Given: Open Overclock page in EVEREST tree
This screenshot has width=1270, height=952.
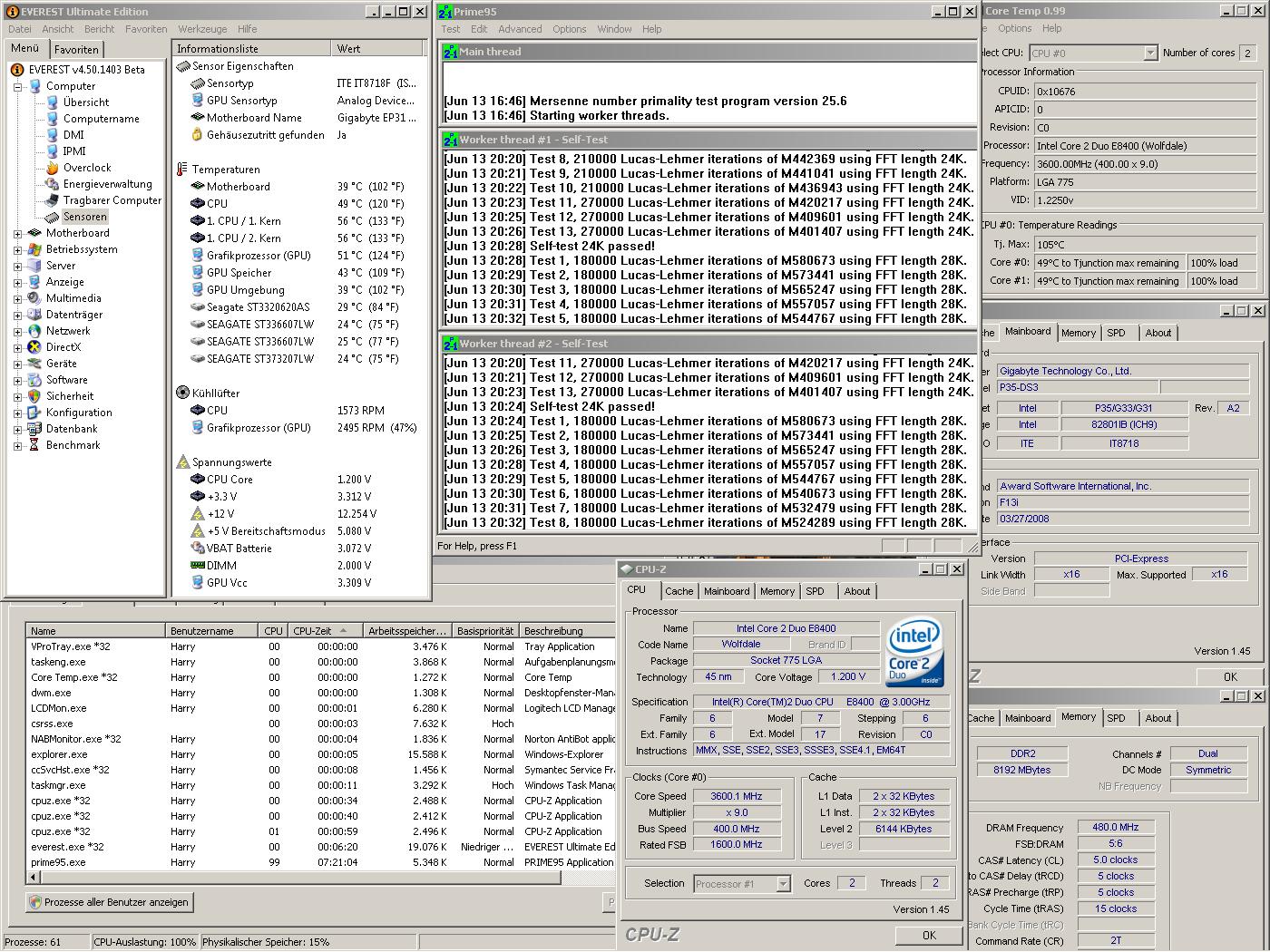Looking at the screenshot, I should (x=87, y=168).
